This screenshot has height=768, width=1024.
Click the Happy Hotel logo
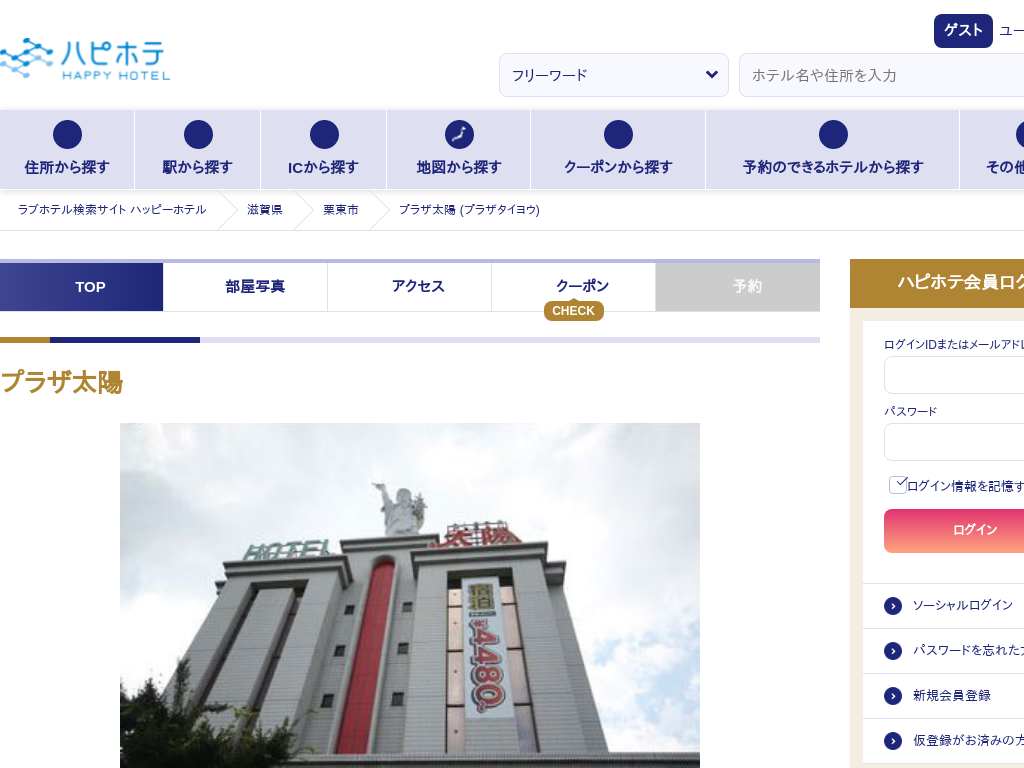tap(85, 59)
